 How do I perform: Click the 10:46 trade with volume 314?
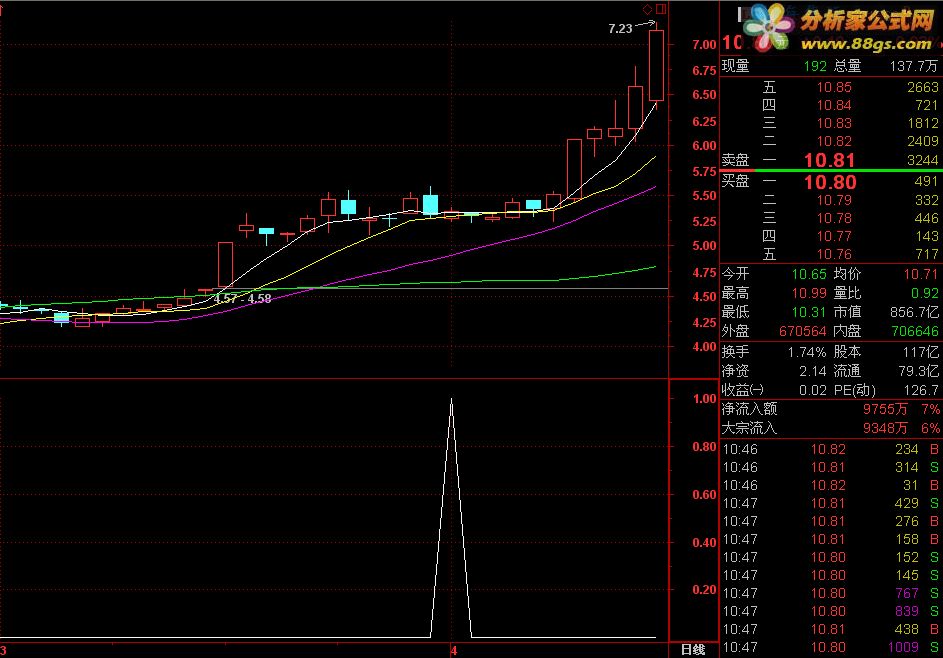830,467
